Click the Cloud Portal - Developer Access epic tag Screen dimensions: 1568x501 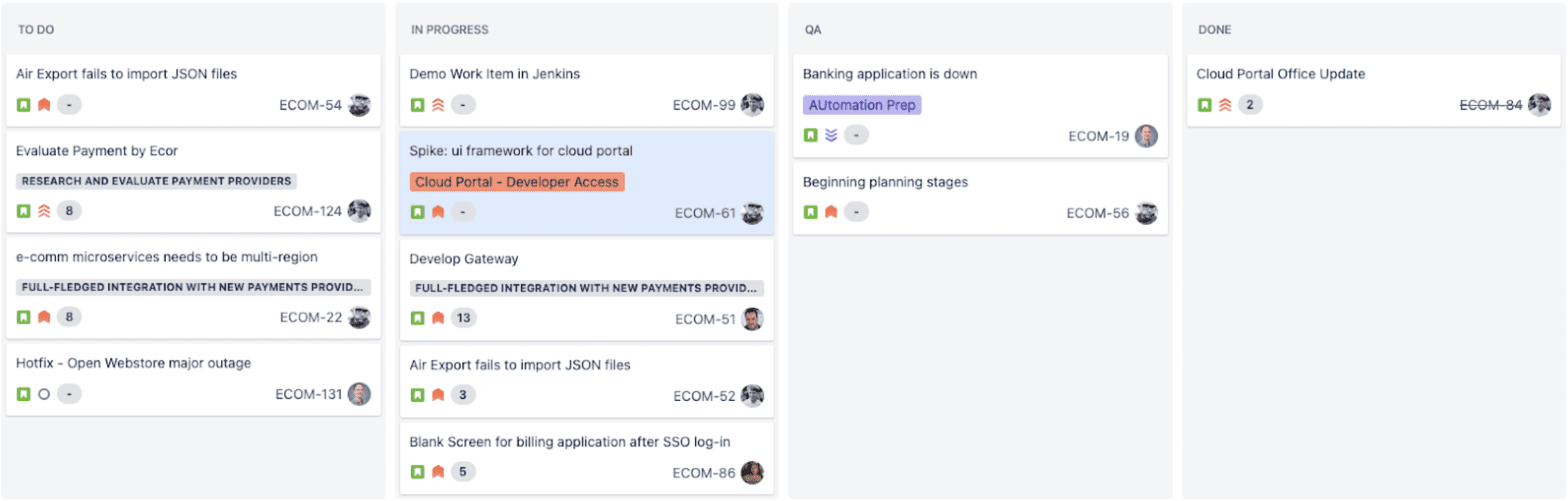point(515,182)
